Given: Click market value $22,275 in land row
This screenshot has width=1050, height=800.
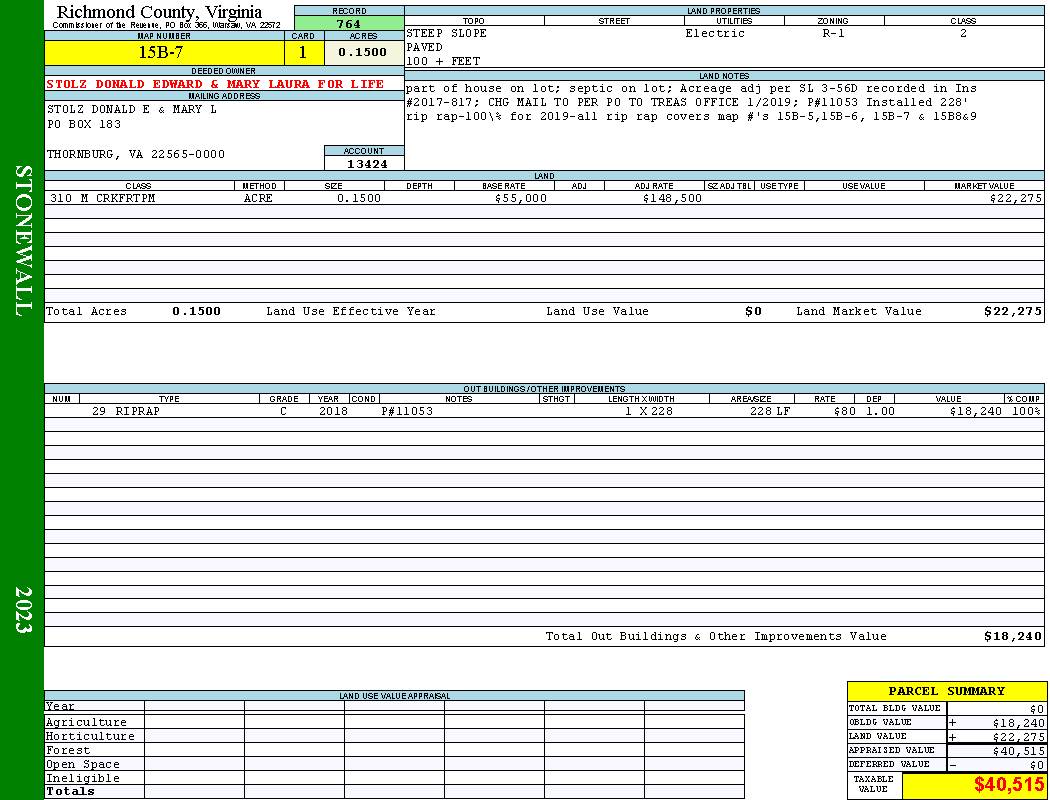Looking at the screenshot, I should point(1015,198).
